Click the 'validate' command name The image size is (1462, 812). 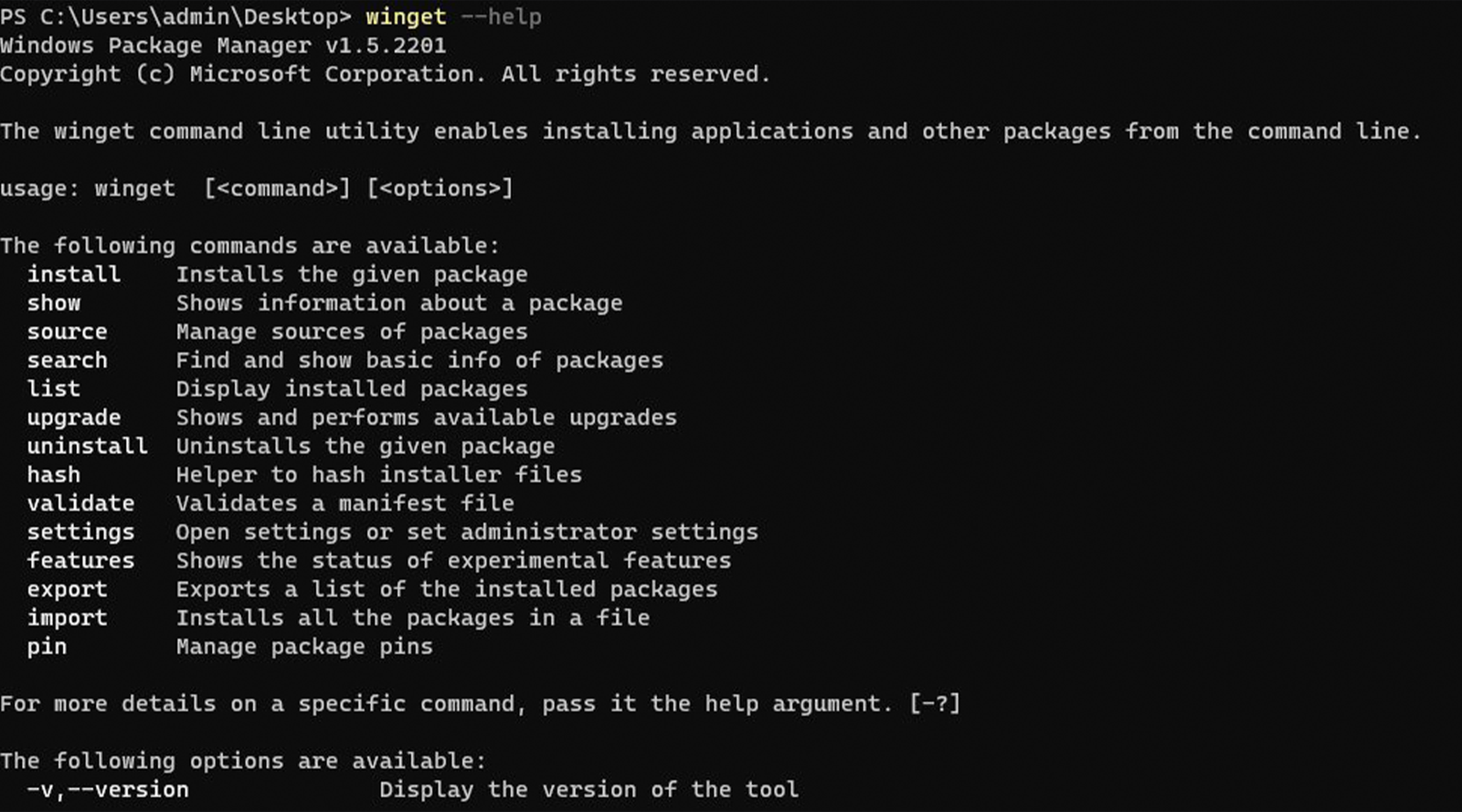pos(80,503)
